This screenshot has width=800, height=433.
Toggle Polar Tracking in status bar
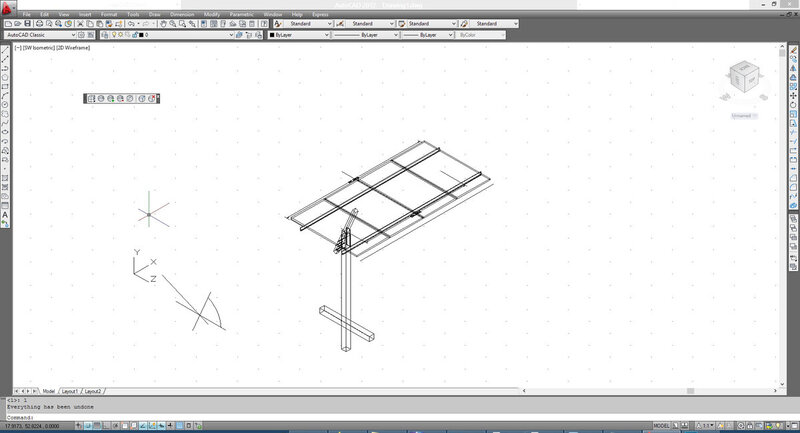tap(116, 426)
